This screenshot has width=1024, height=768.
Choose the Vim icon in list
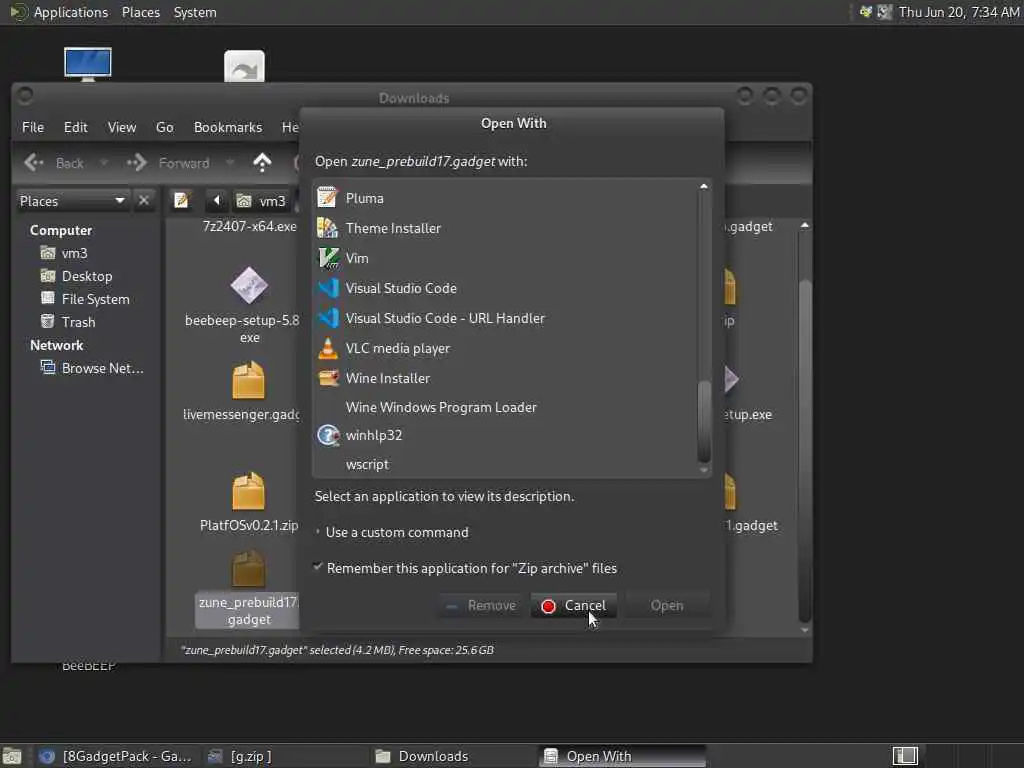(328, 258)
